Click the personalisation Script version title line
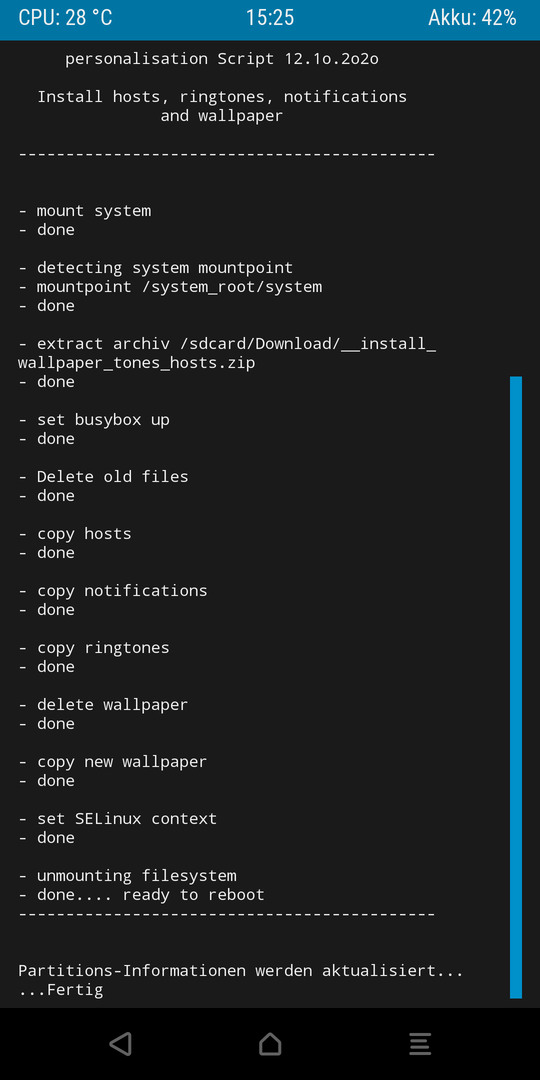 click(x=222, y=59)
